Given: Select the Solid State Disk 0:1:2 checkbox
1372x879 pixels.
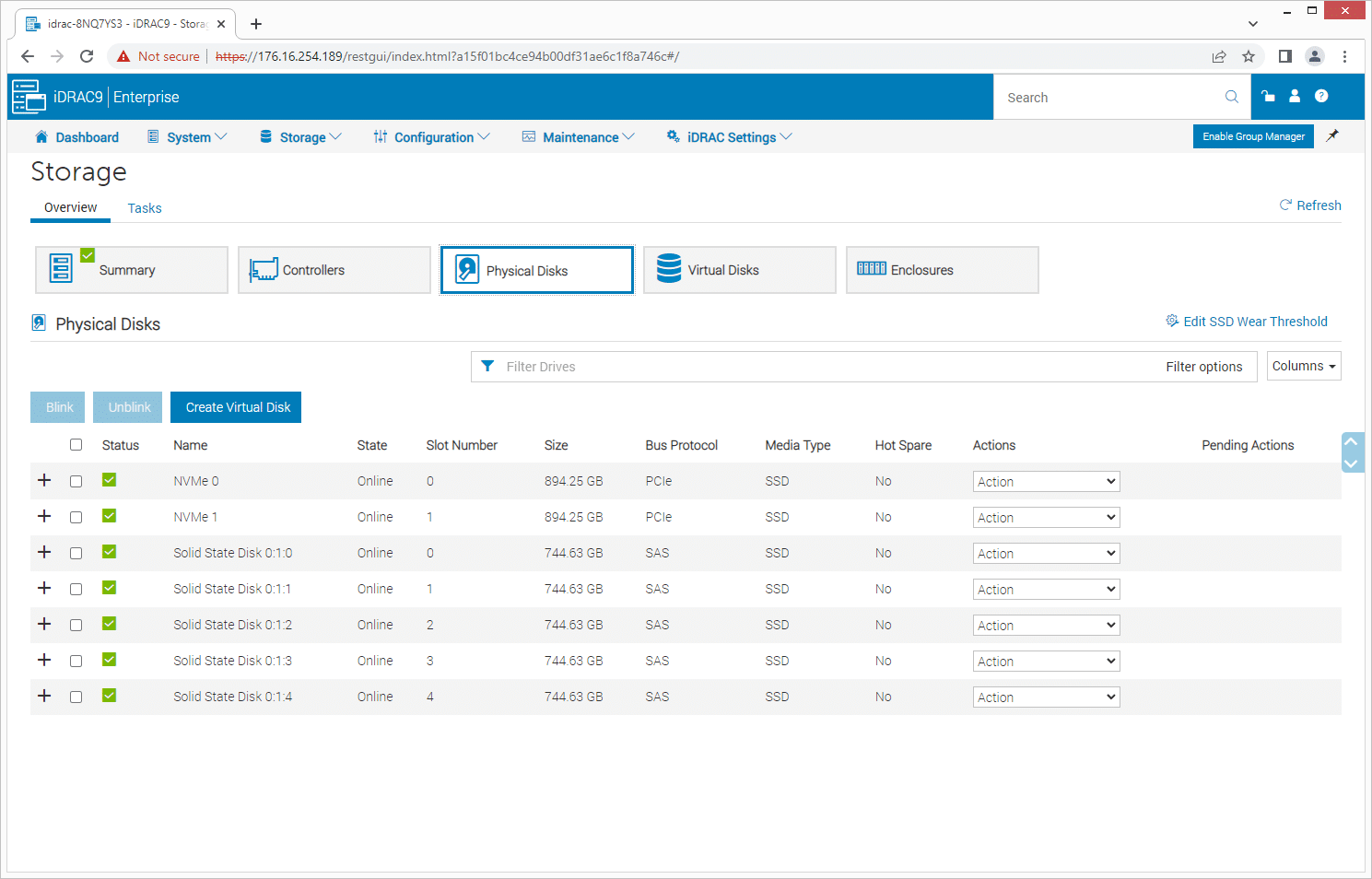Looking at the screenshot, I should (76, 624).
